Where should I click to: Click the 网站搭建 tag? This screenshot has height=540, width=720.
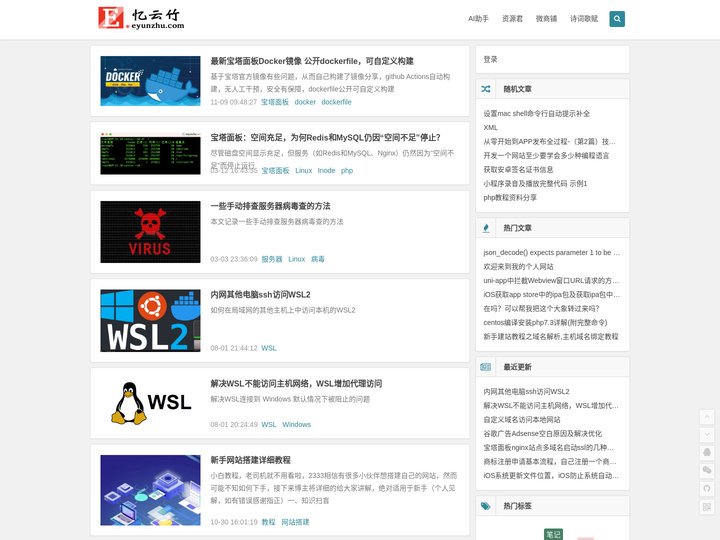coord(295,522)
